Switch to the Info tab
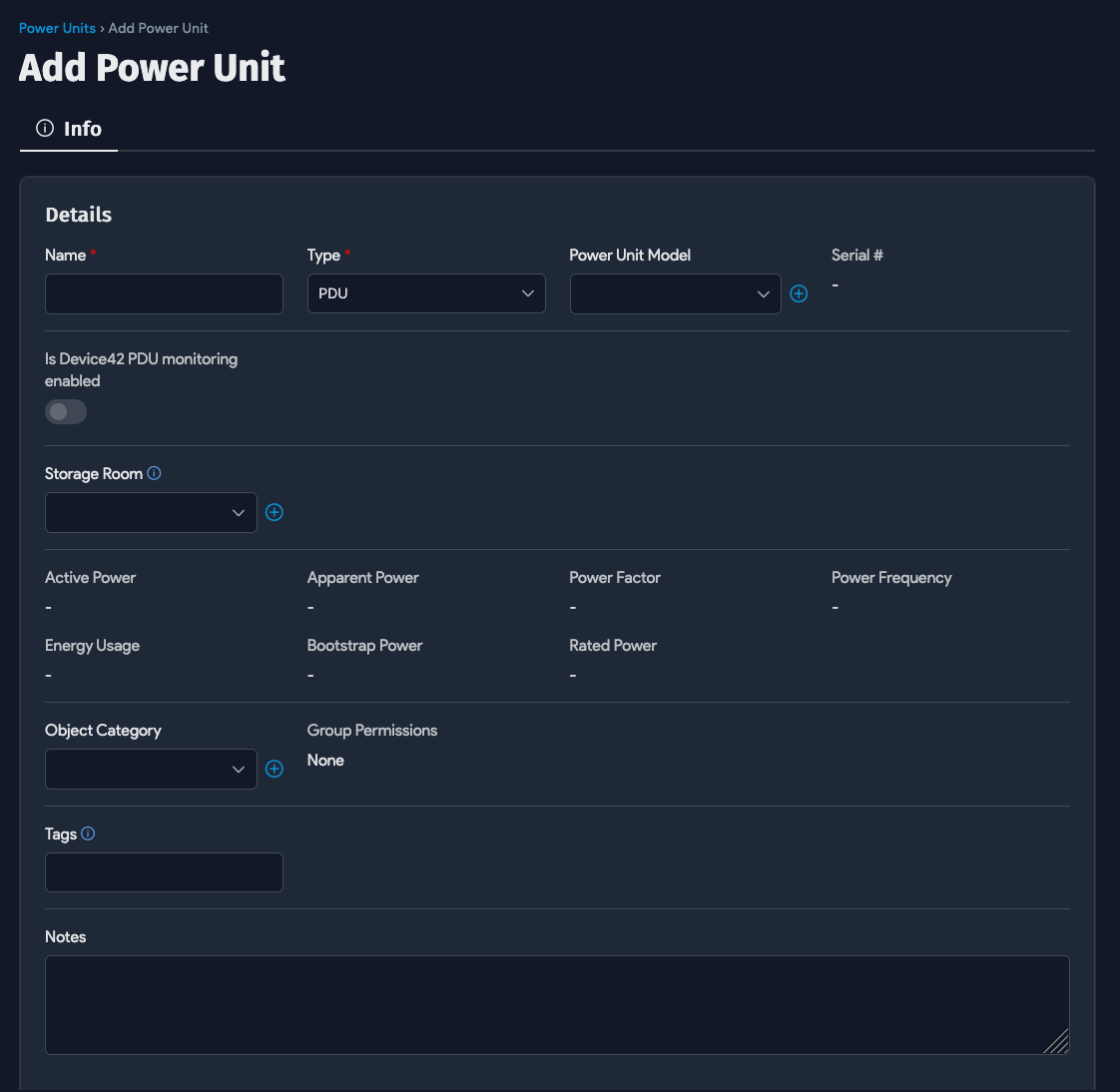 [82, 128]
